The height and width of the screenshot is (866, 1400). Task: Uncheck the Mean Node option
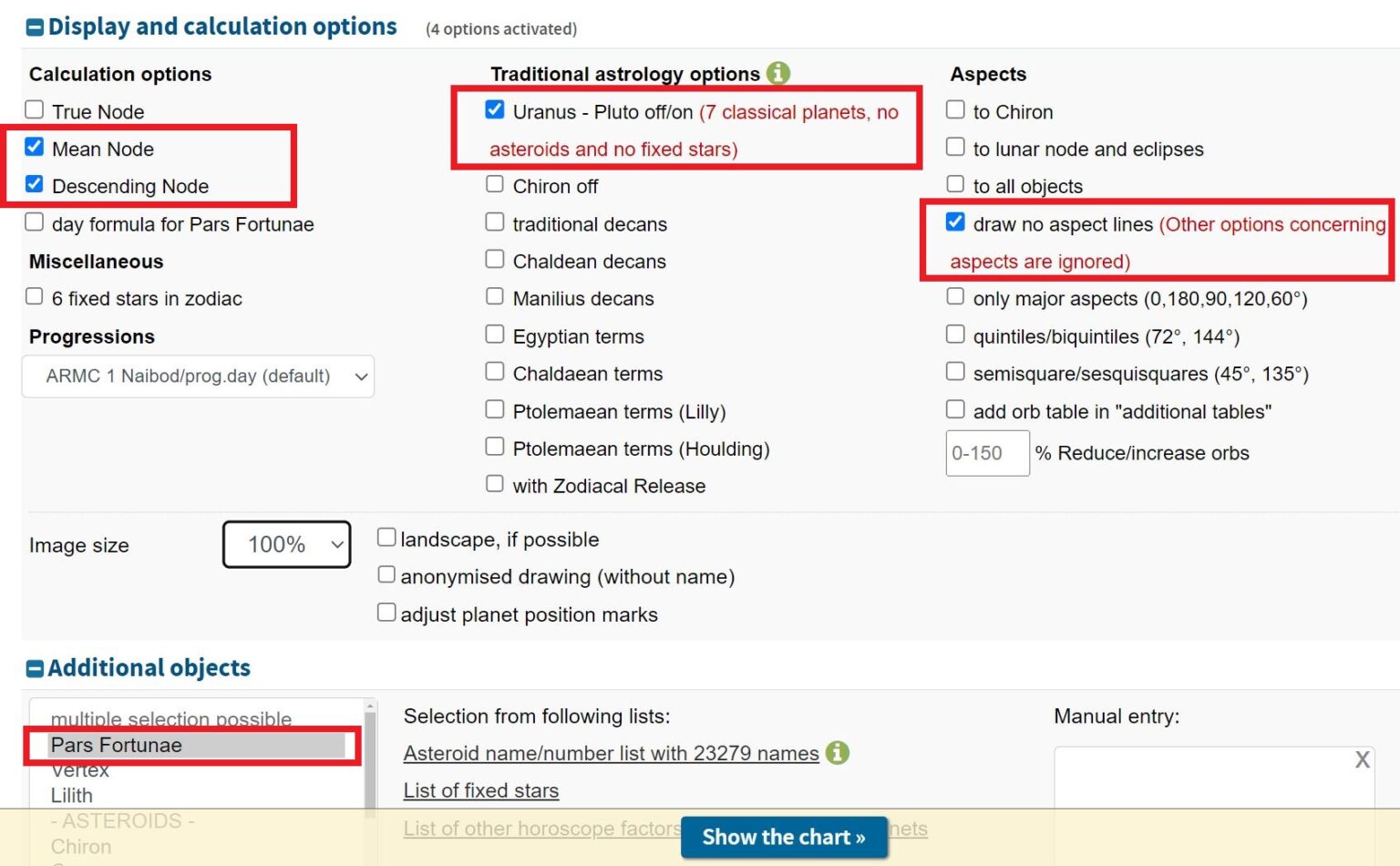(35, 148)
